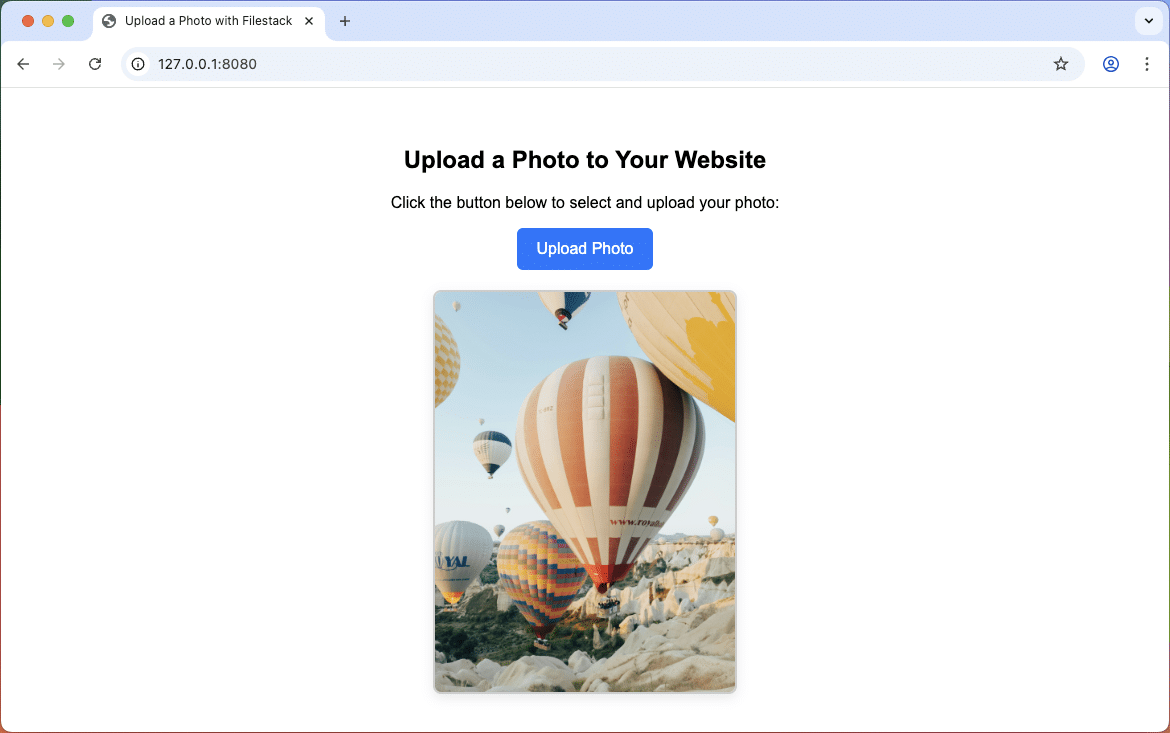
Task: Open a new tab with the plus button
Action: pyautogui.click(x=345, y=21)
